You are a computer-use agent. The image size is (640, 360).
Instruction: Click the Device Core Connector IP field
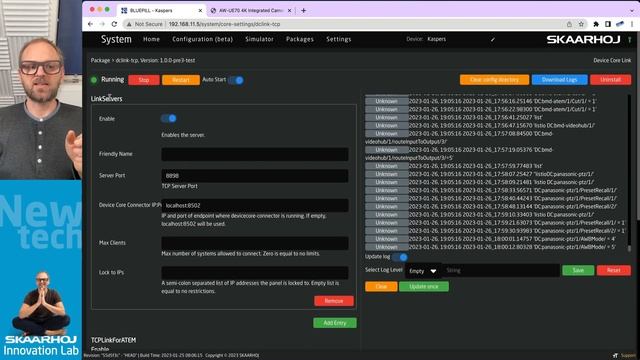(x=255, y=205)
